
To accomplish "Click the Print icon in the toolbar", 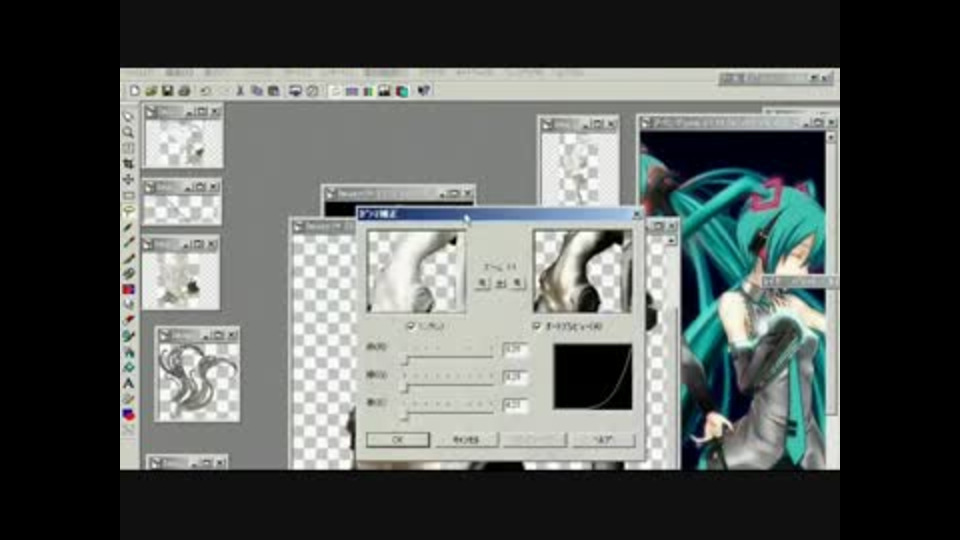I will tap(184, 91).
